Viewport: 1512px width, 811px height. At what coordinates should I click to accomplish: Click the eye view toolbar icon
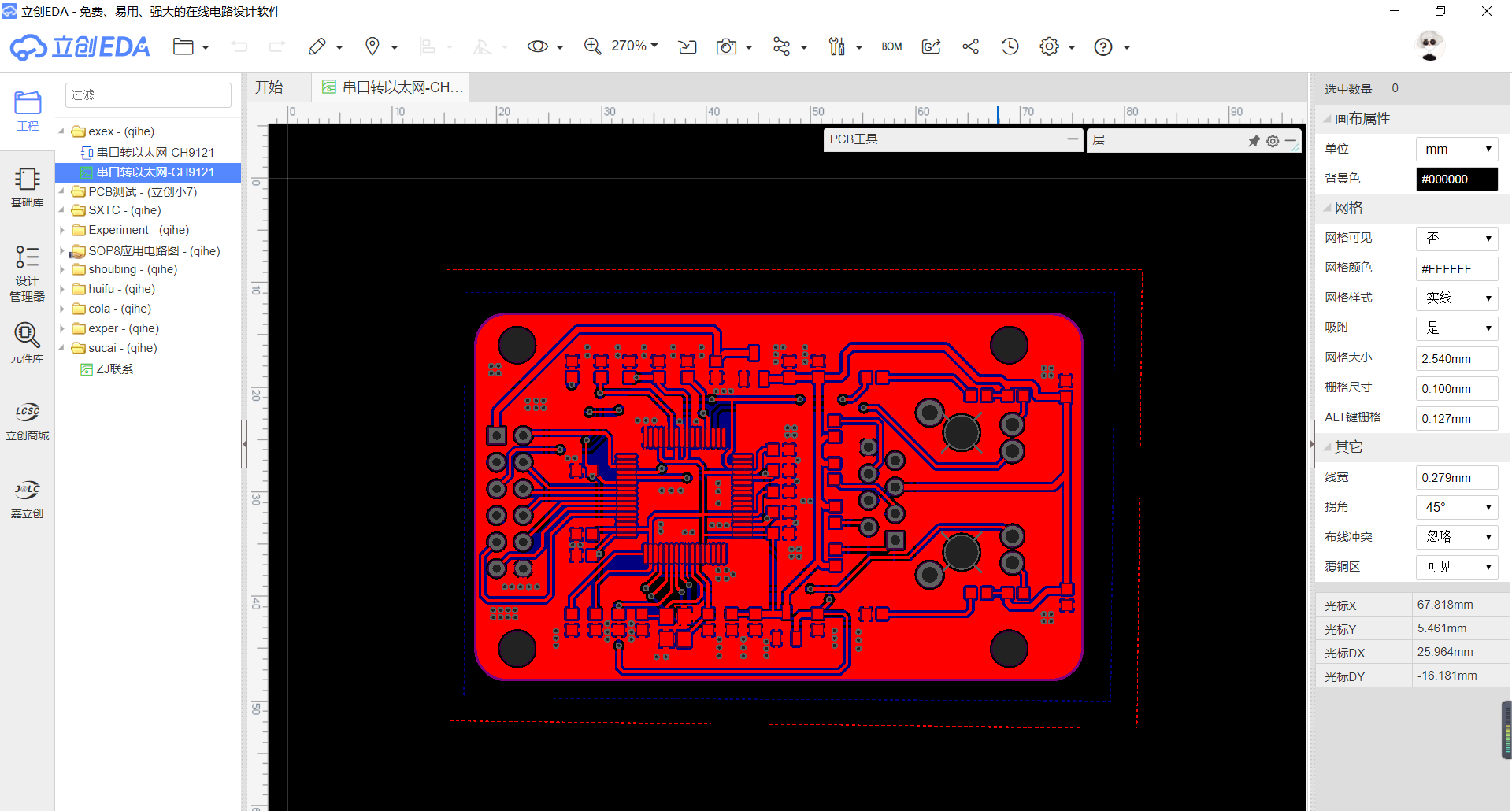coord(537,46)
